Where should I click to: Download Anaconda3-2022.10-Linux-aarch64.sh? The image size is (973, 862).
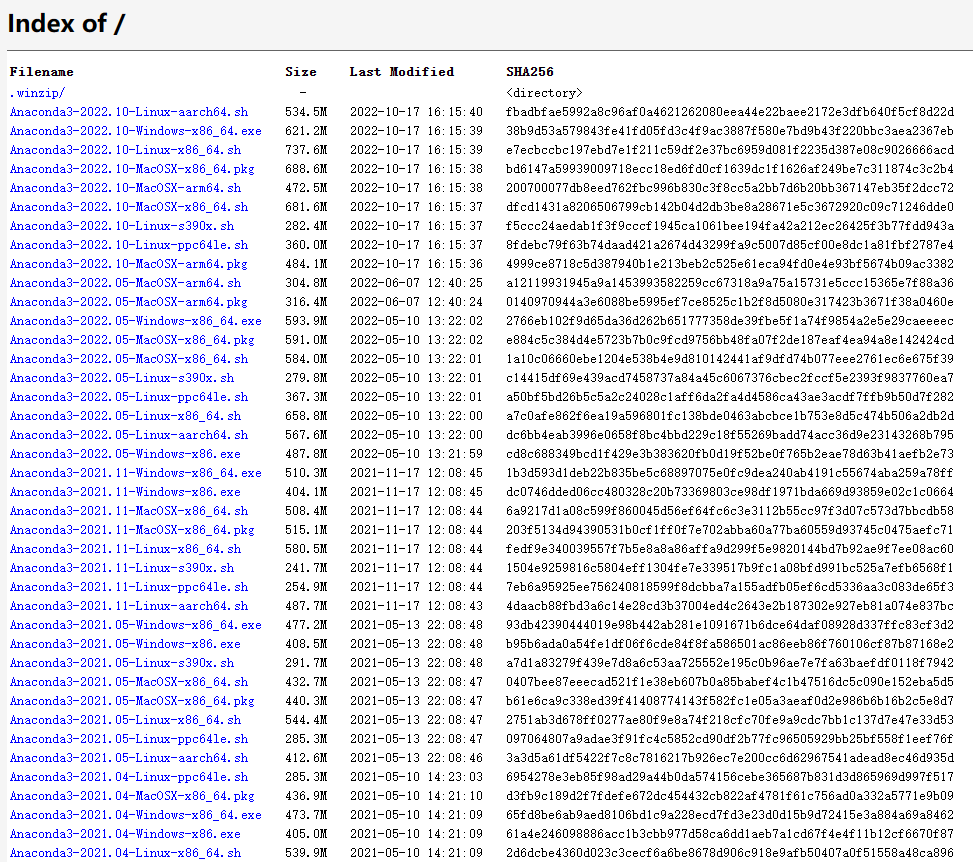[x=128, y=112]
